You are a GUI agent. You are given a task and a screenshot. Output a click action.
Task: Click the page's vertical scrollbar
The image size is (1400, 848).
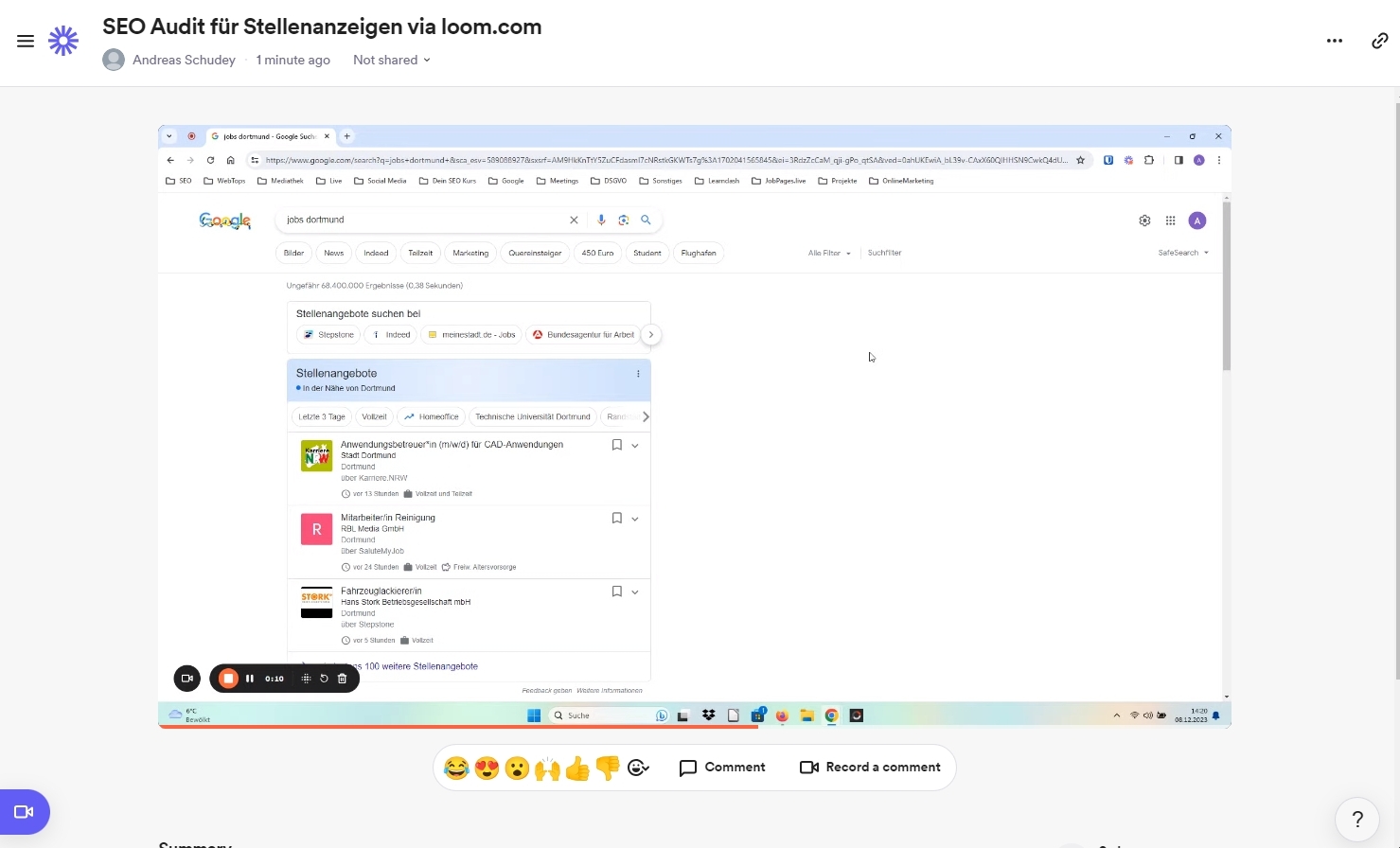coord(1396,379)
